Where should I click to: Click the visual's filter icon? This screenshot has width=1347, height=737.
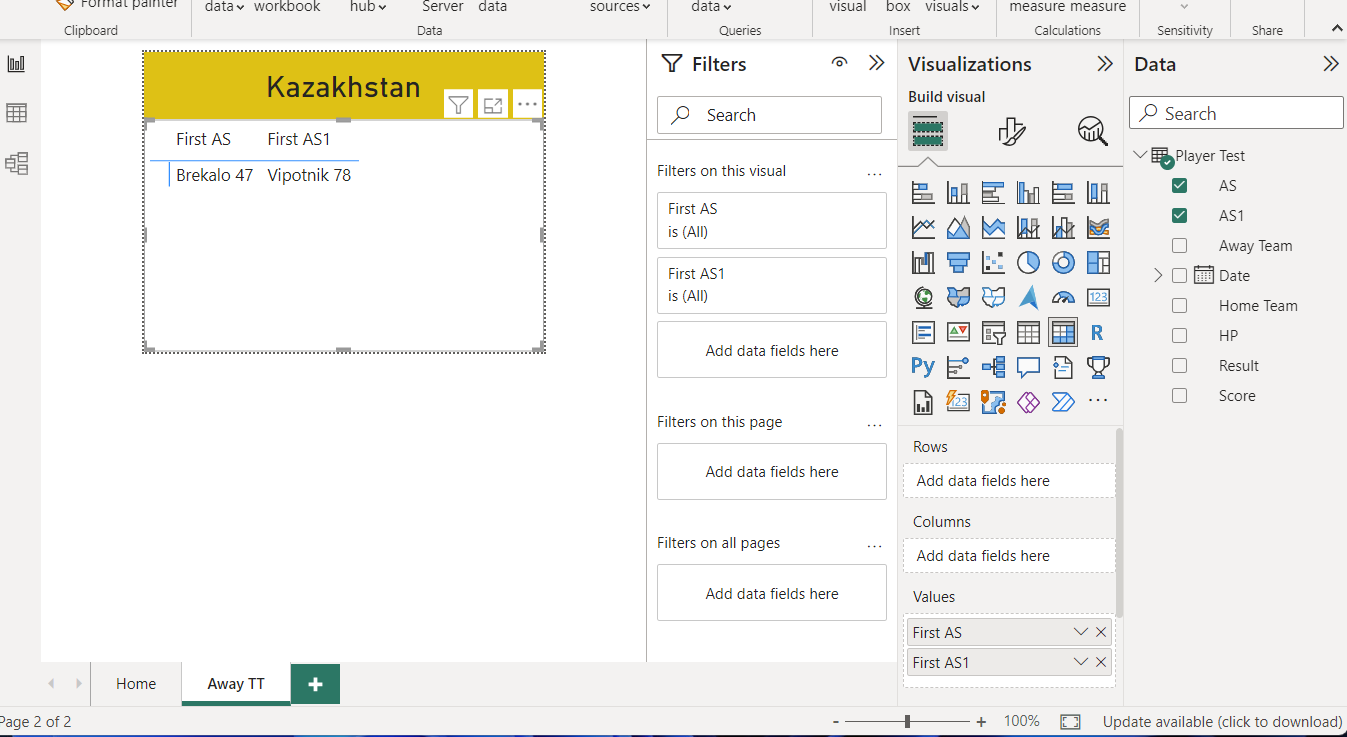[458, 104]
